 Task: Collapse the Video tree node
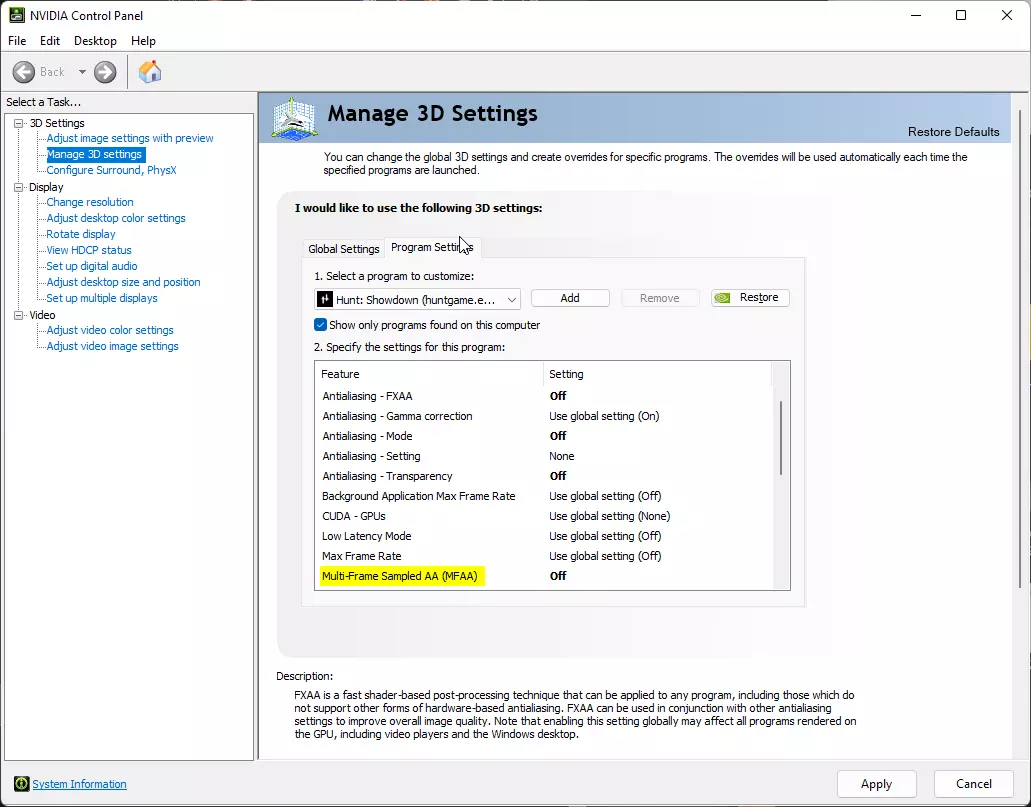19,315
